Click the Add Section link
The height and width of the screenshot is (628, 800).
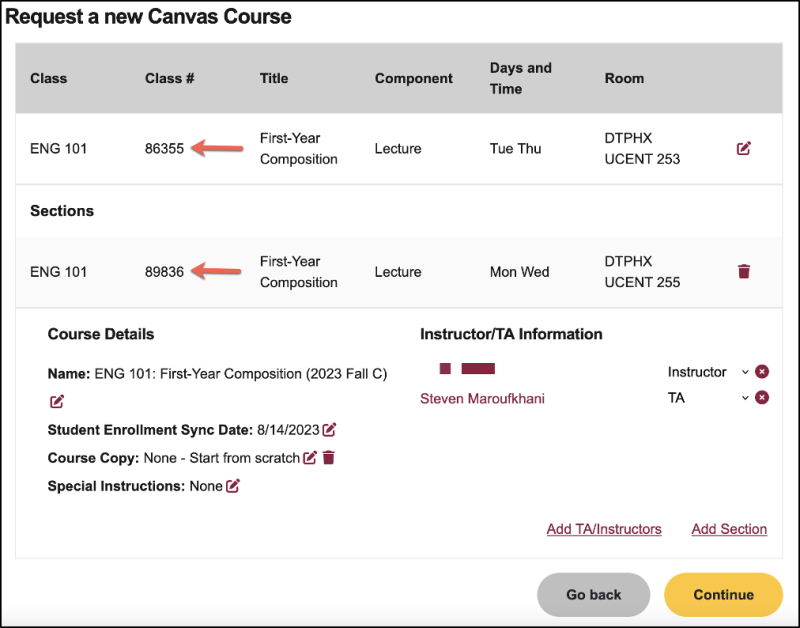point(729,529)
